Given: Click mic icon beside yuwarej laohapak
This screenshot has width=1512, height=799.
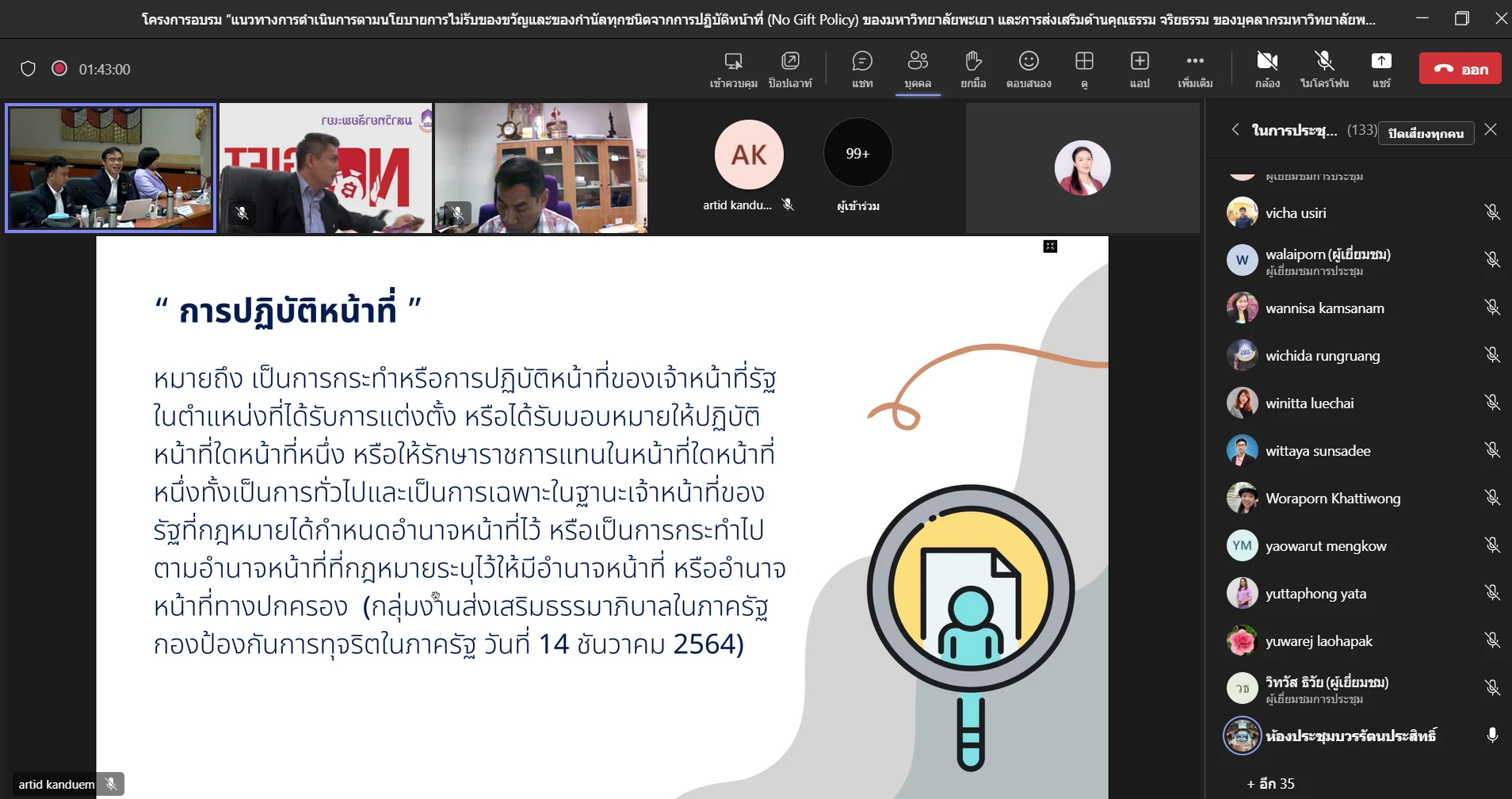Looking at the screenshot, I should click(x=1492, y=640).
